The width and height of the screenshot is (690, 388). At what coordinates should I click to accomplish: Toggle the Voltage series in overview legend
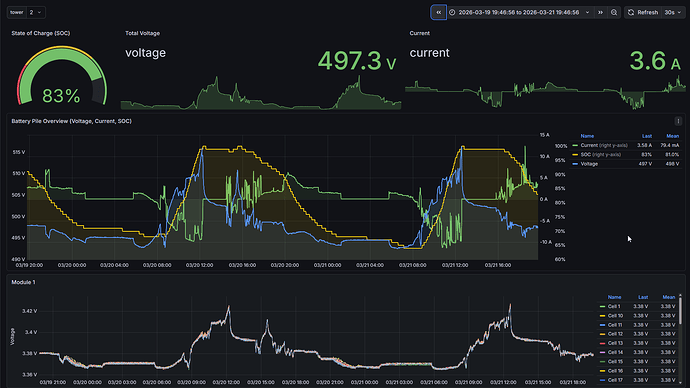coord(589,164)
